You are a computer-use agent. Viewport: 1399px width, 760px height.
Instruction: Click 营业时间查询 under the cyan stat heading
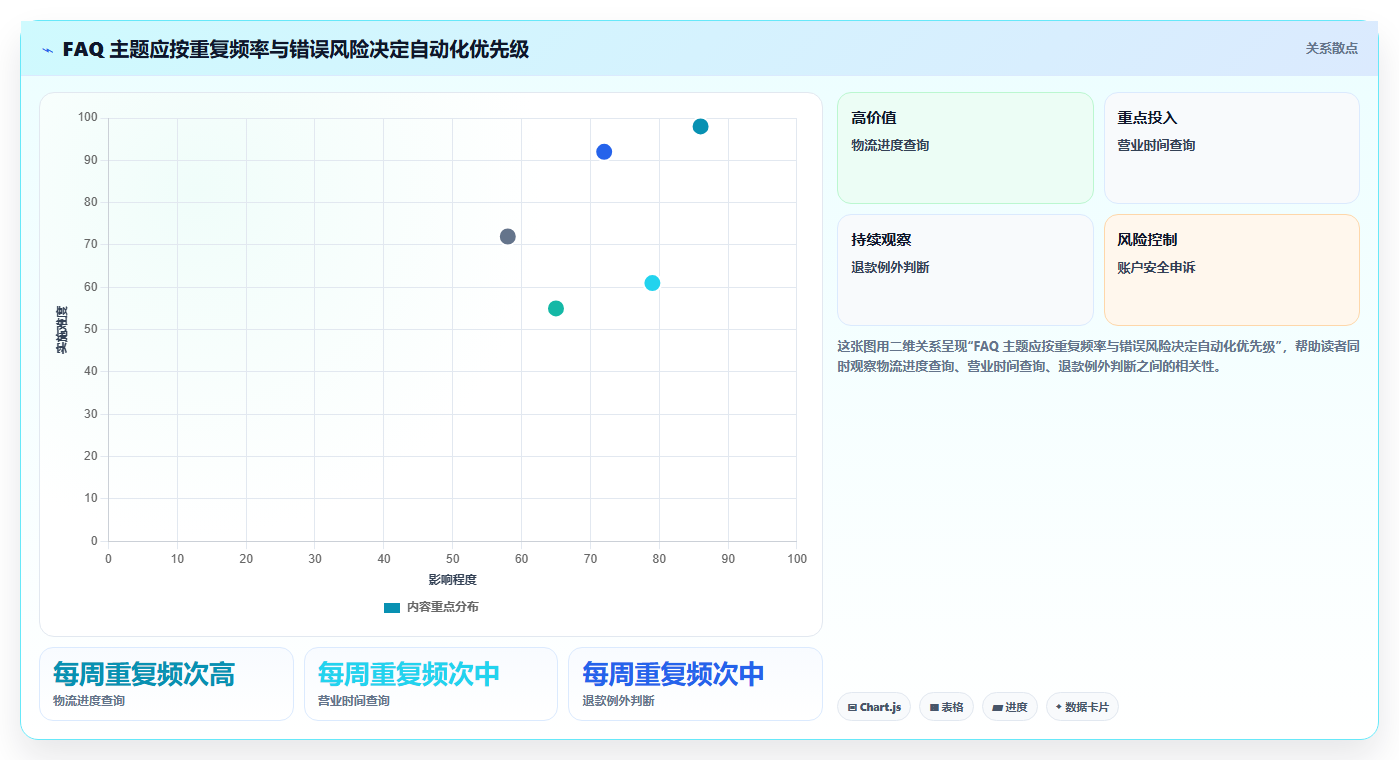point(354,701)
